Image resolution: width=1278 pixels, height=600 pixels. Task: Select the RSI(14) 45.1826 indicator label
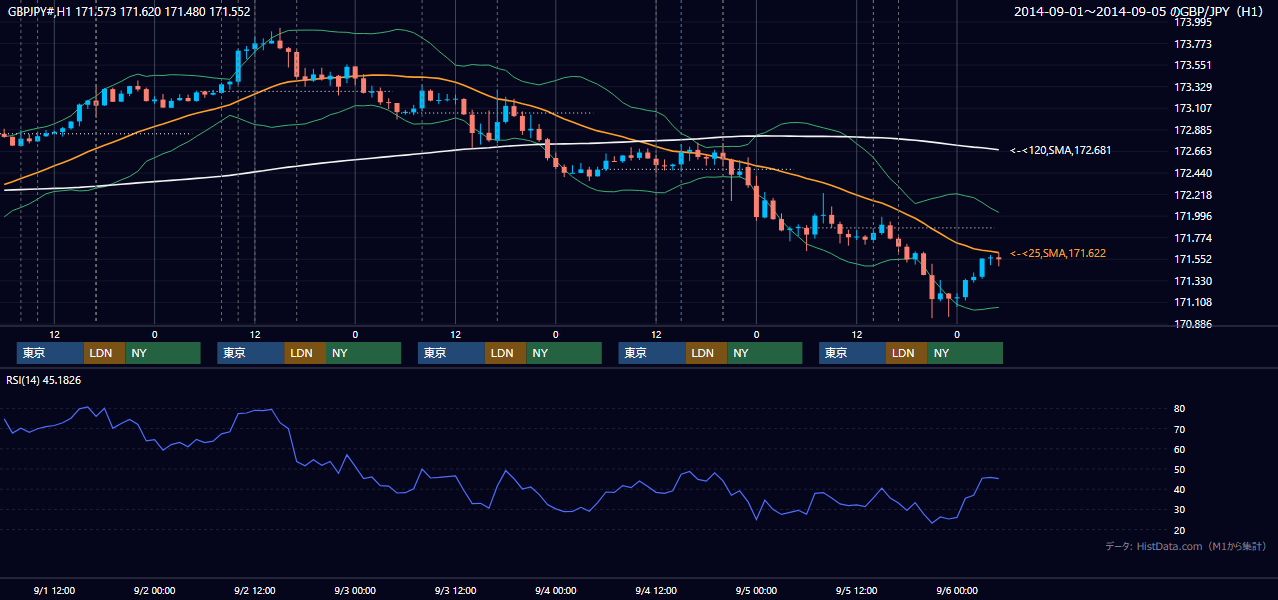coord(44,380)
